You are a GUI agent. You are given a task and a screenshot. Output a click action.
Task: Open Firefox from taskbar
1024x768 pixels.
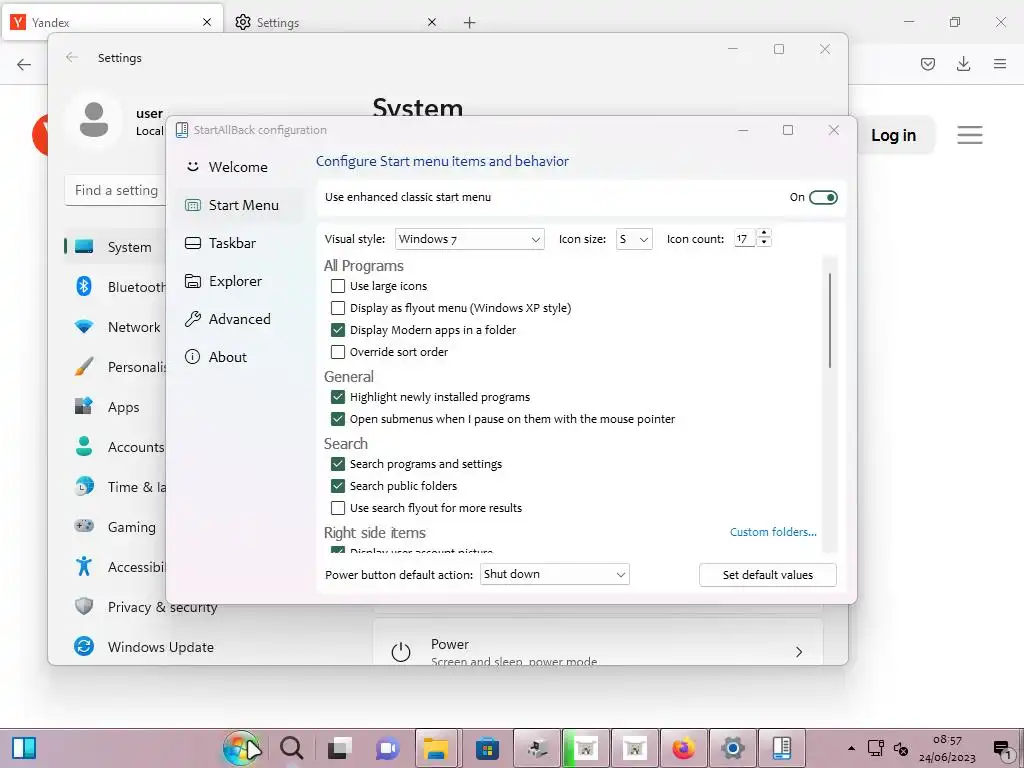coord(683,748)
